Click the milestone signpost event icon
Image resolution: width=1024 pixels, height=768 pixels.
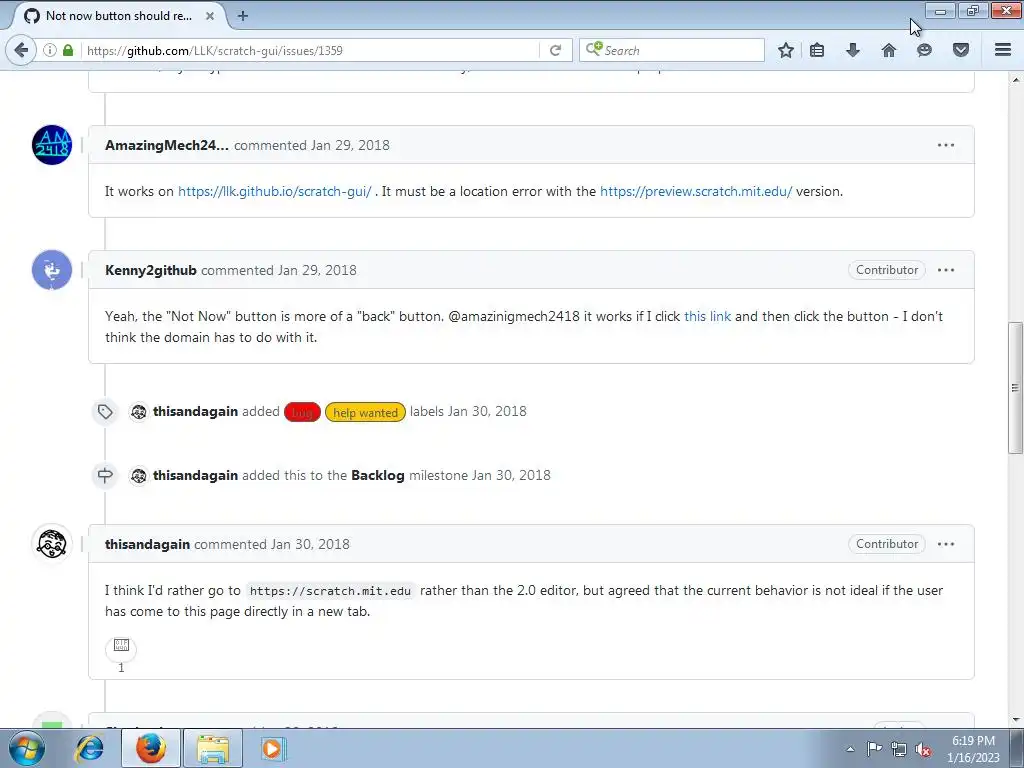105,475
